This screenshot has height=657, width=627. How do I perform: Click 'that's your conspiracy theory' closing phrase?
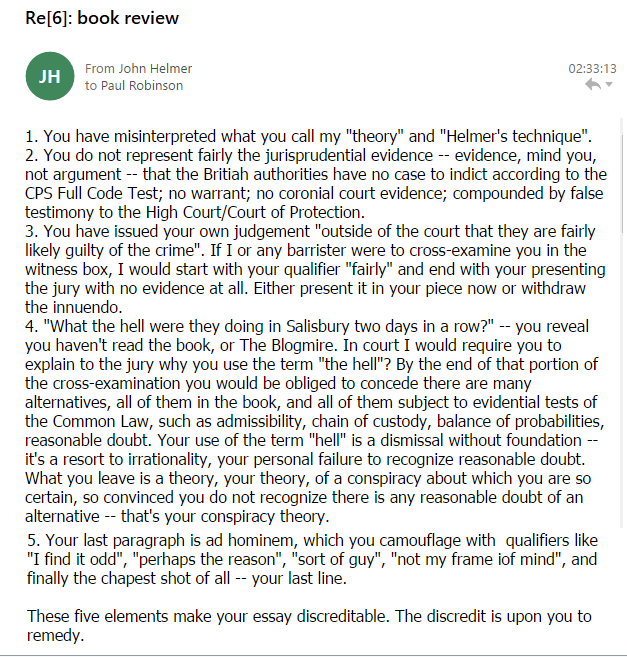click(225, 516)
